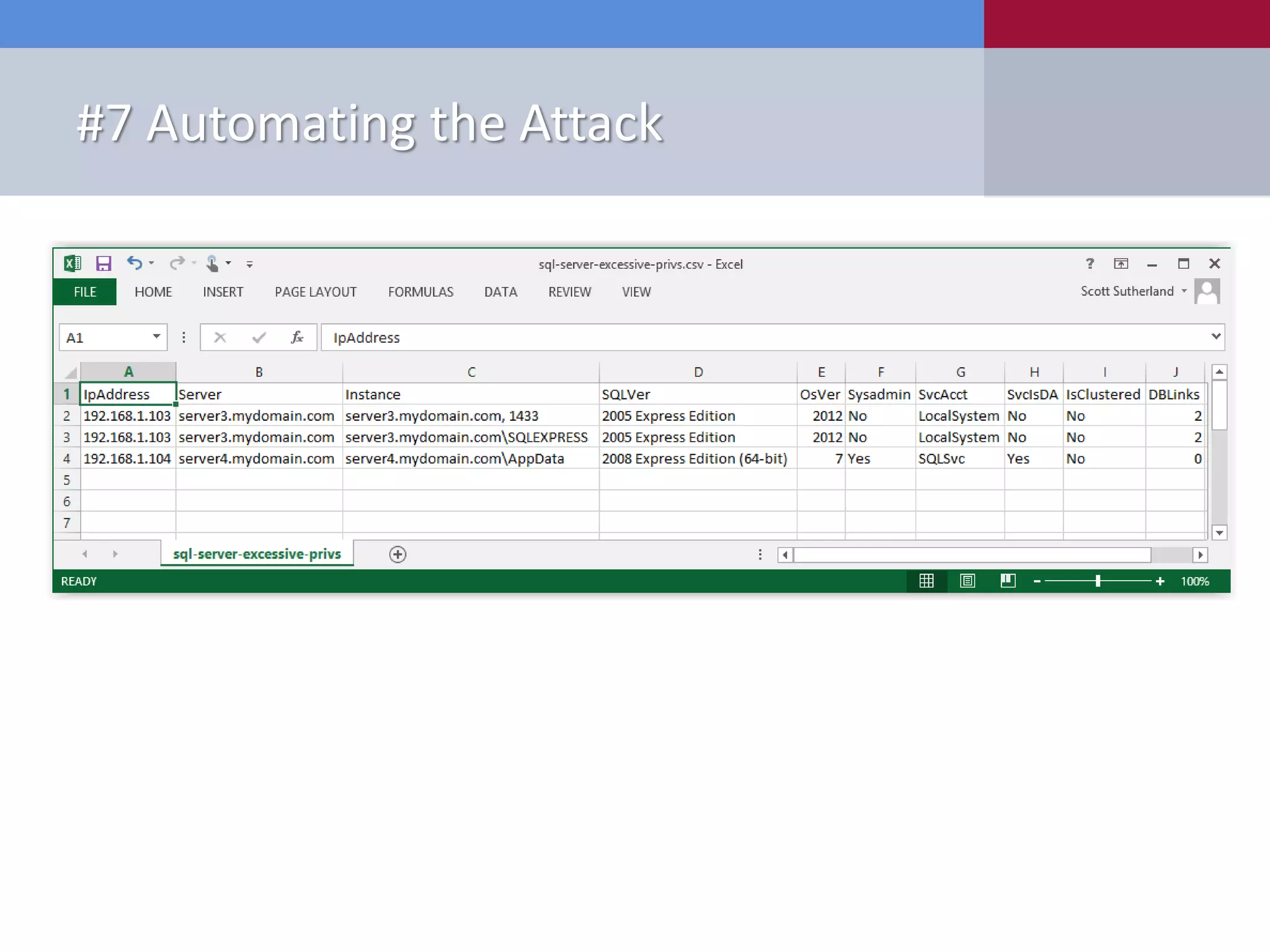Add a new sheet with plus icon

click(397, 554)
